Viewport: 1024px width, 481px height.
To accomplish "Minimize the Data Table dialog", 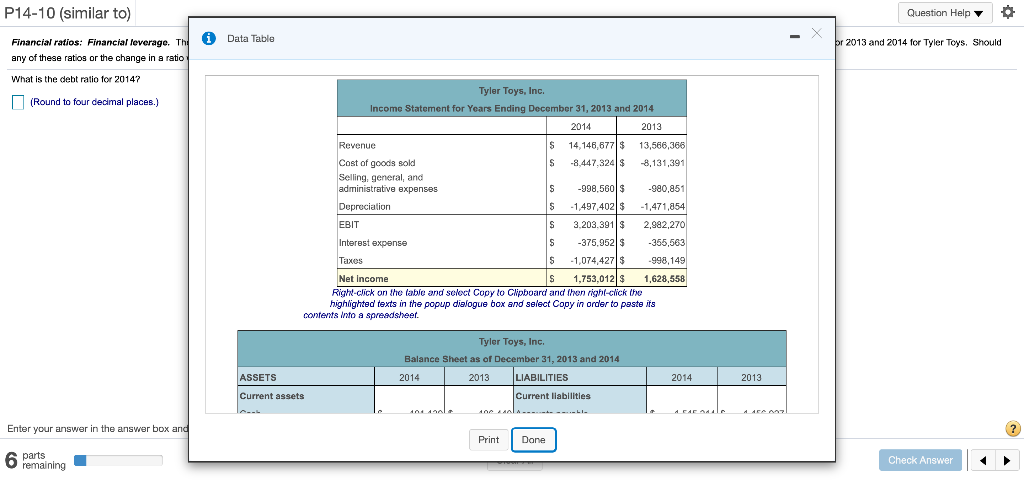I will pyautogui.click(x=795, y=37).
